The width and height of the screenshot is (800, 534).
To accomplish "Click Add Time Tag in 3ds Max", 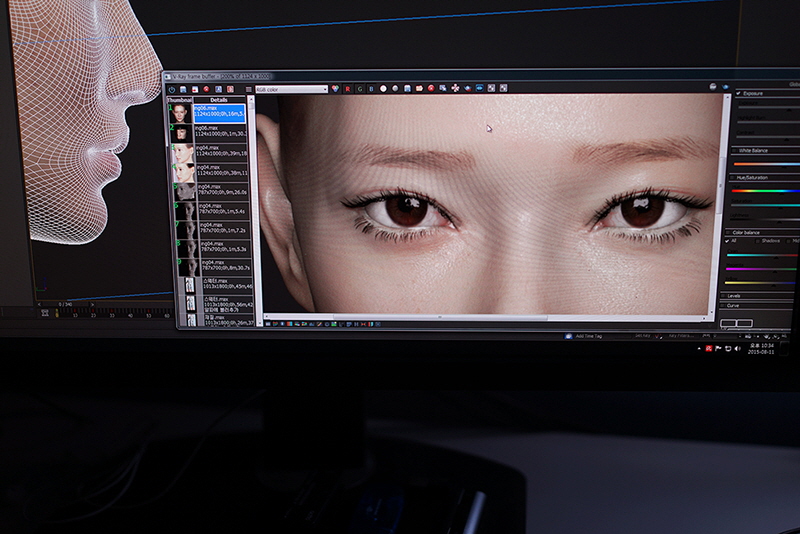I will pos(589,336).
